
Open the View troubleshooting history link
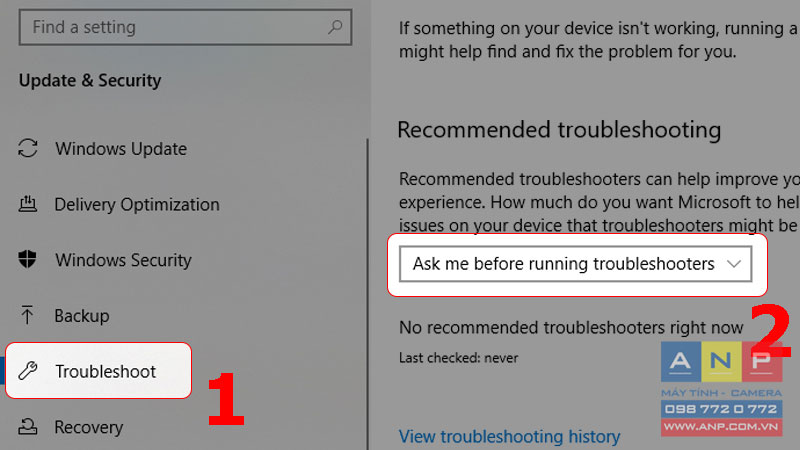tap(509, 437)
